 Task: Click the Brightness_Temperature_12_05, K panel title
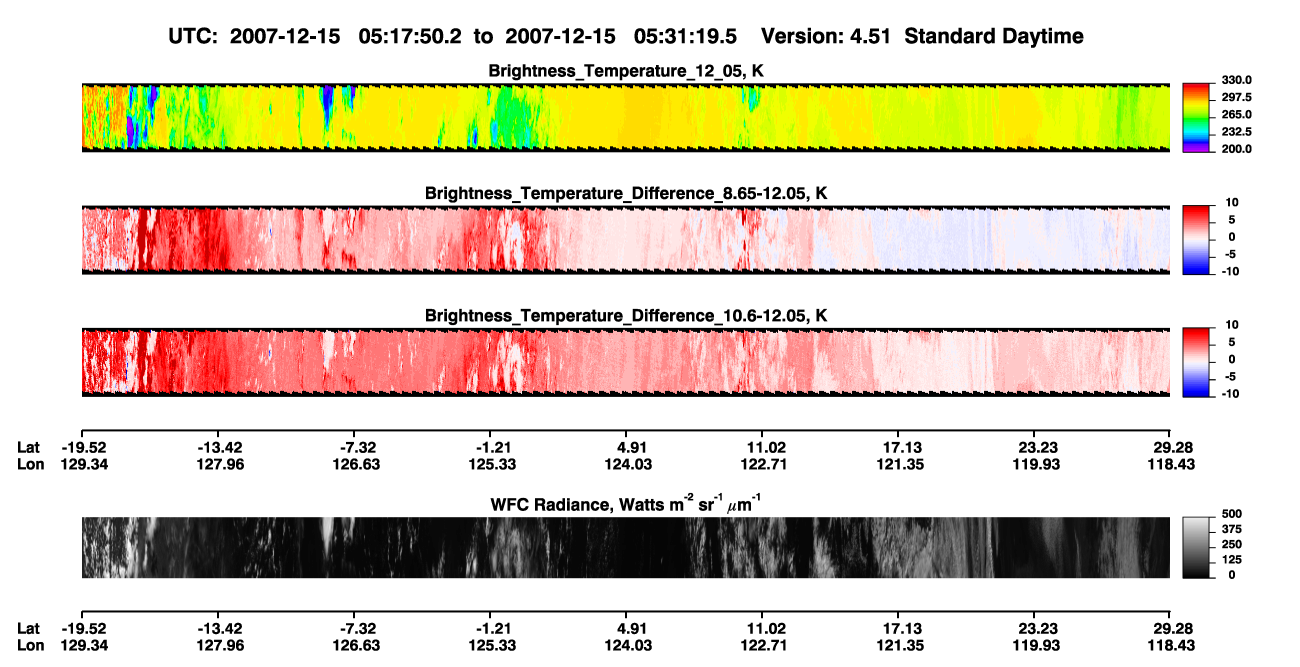click(626, 71)
